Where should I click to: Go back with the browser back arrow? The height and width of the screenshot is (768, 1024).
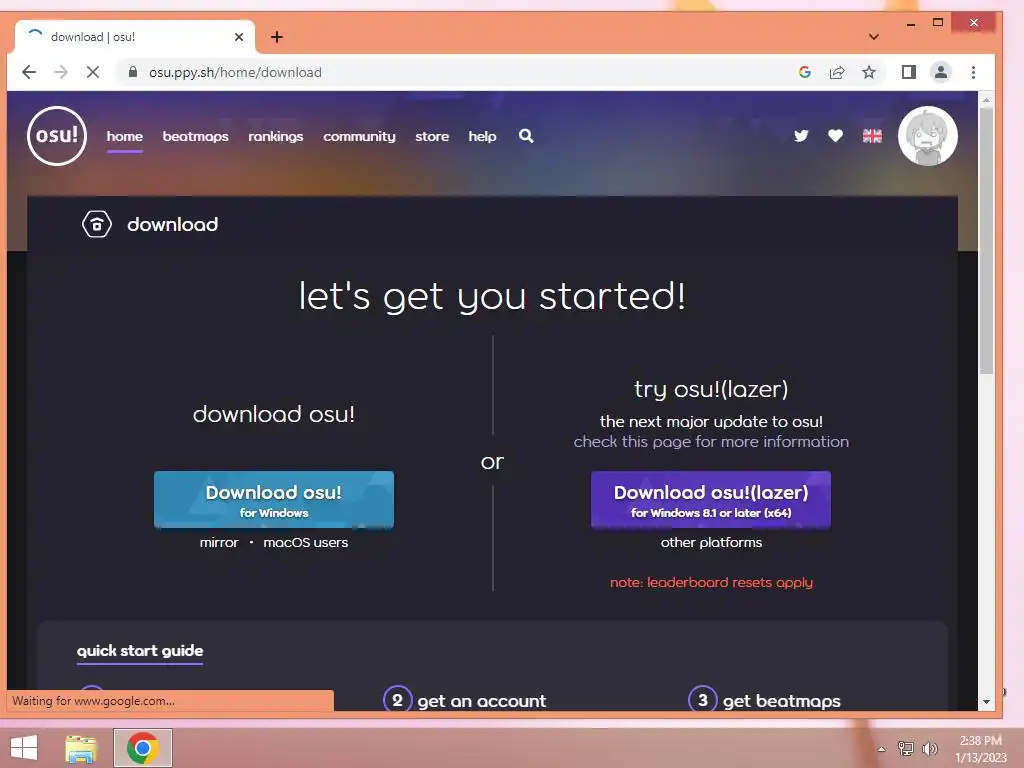(x=29, y=72)
